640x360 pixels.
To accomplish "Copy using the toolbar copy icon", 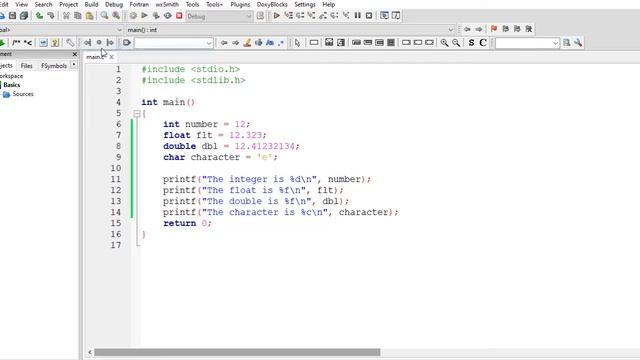I will (x=78, y=16).
